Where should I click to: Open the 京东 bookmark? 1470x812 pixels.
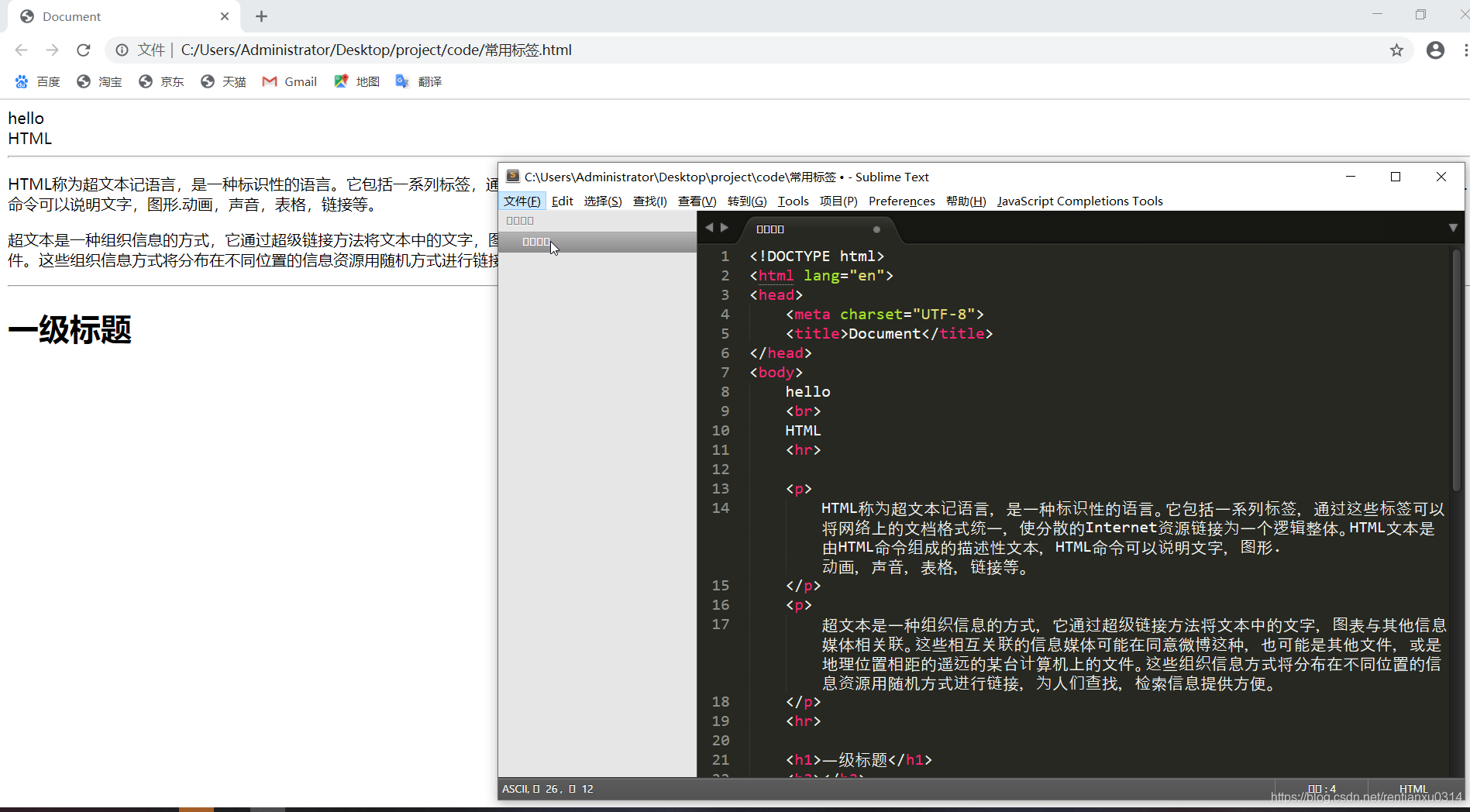point(161,81)
